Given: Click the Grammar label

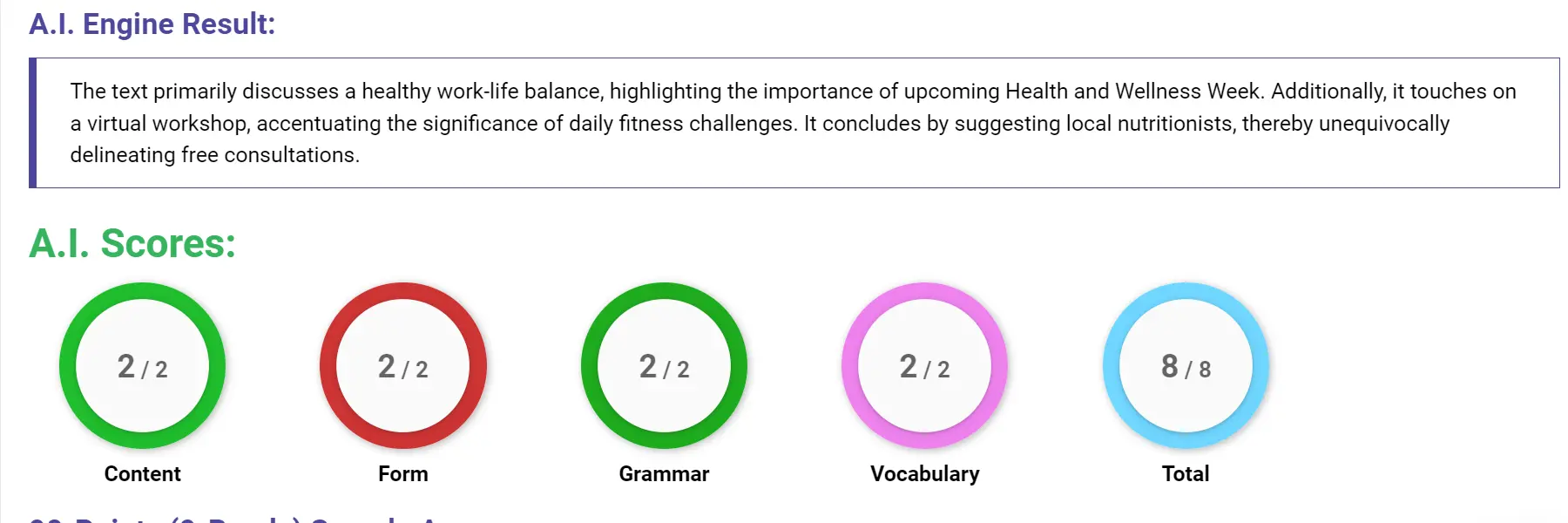Looking at the screenshot, I should pyautogui.click(x=665, y=473).
